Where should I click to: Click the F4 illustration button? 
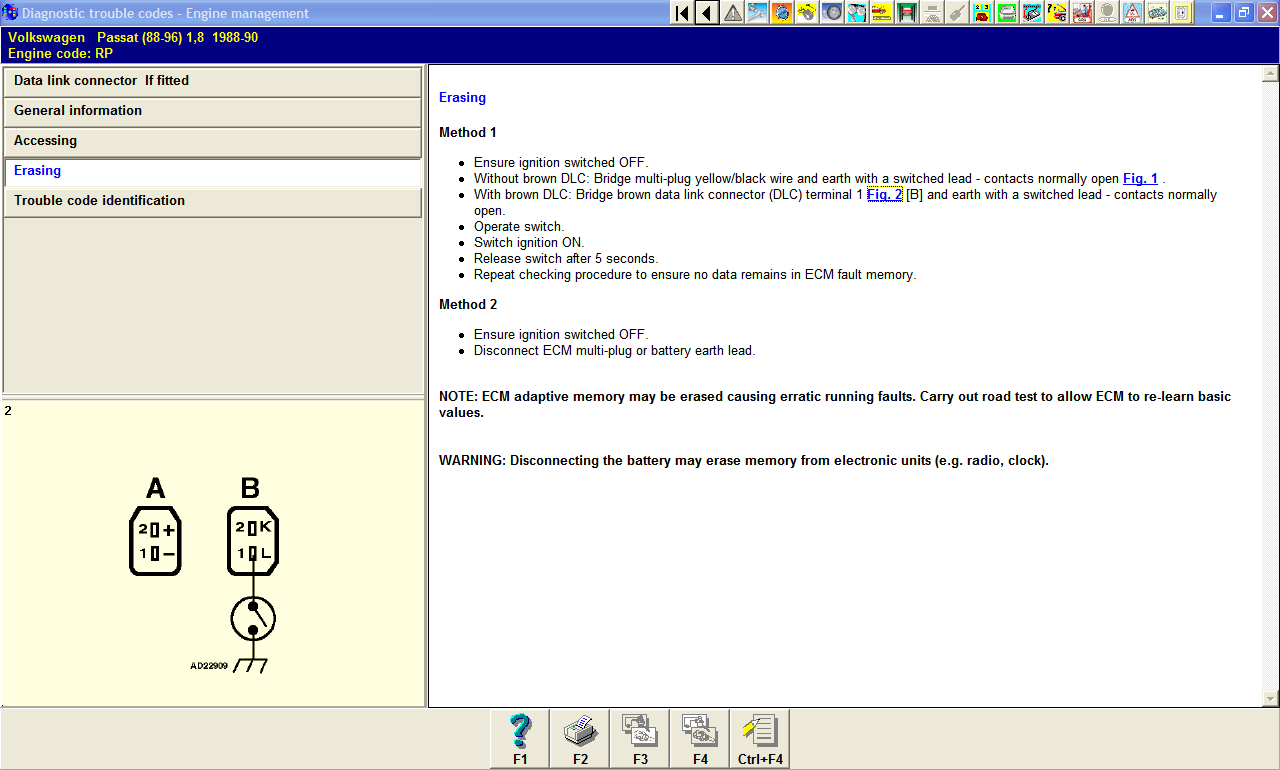click(x=700, y=739)
